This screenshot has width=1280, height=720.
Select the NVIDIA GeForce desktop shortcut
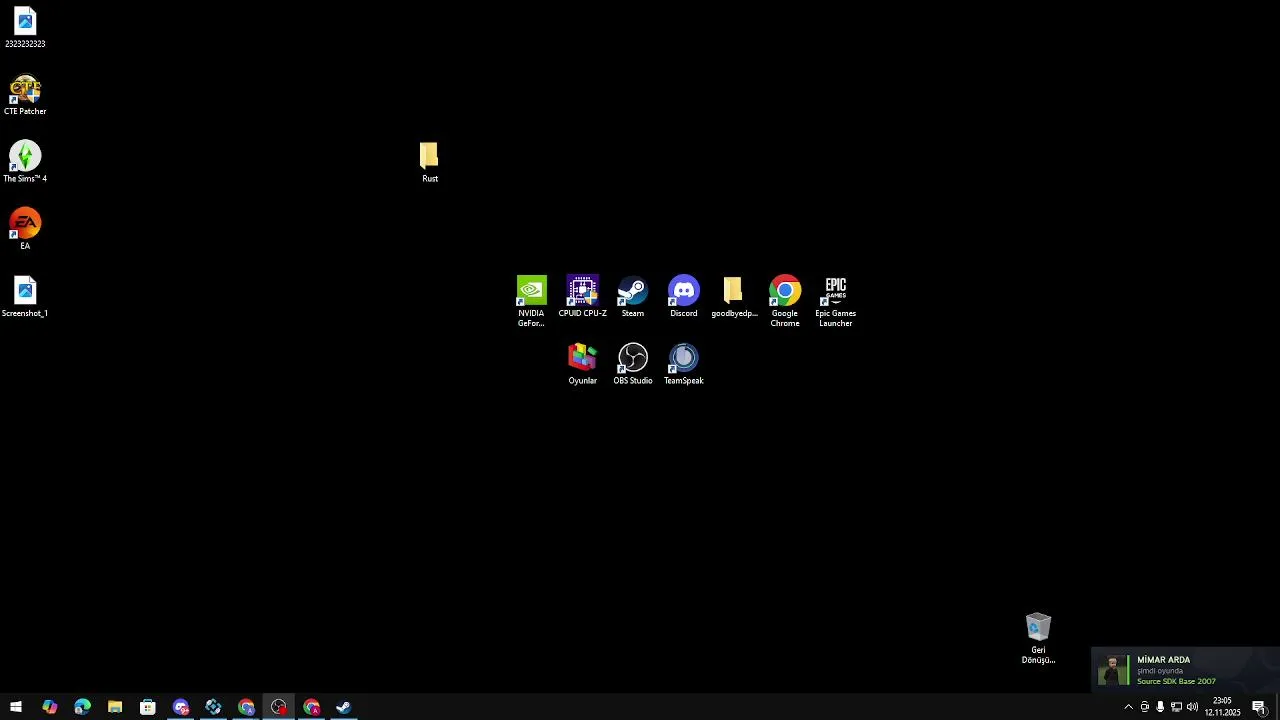coord(531,301)
